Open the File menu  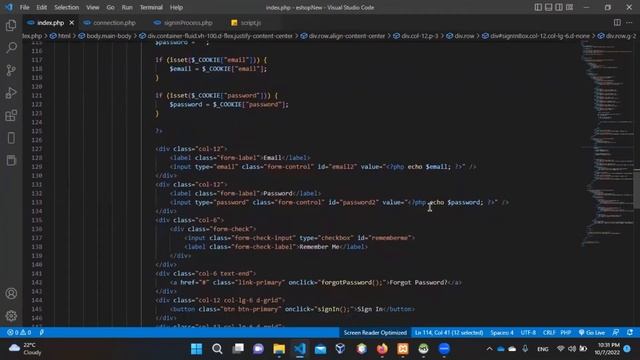24,7
